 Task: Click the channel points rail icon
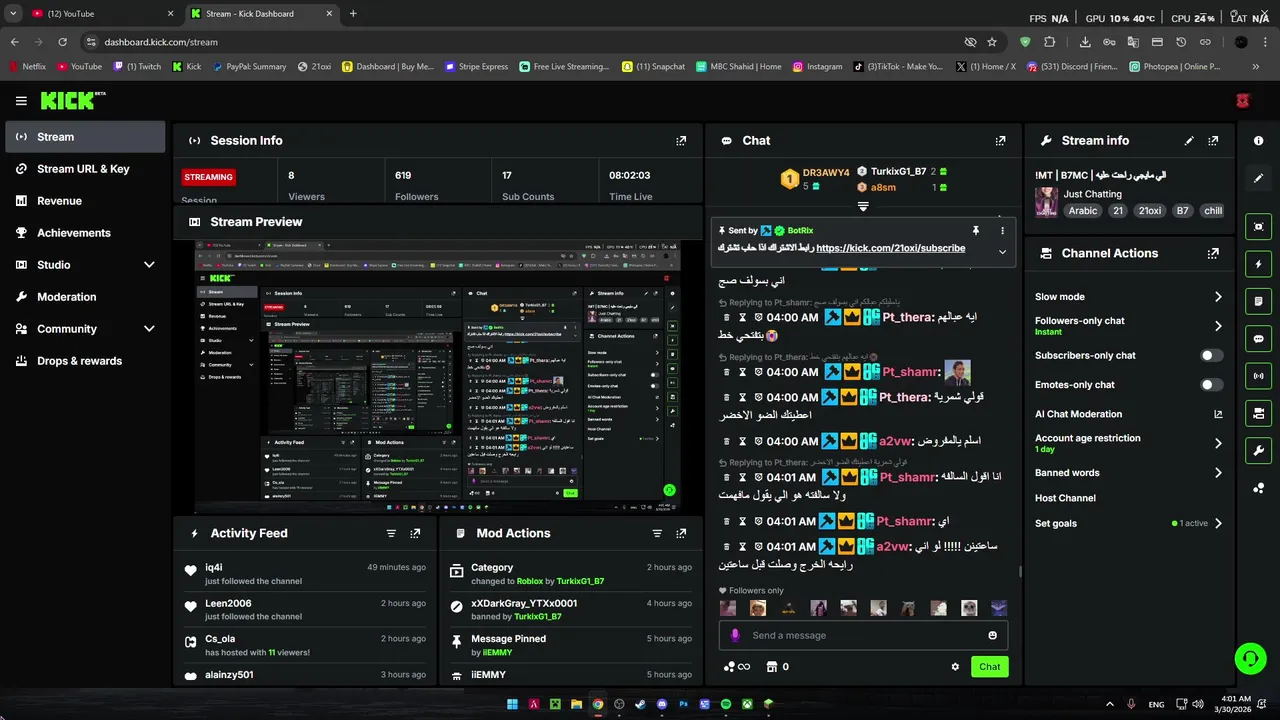[x=1258, y=488]
